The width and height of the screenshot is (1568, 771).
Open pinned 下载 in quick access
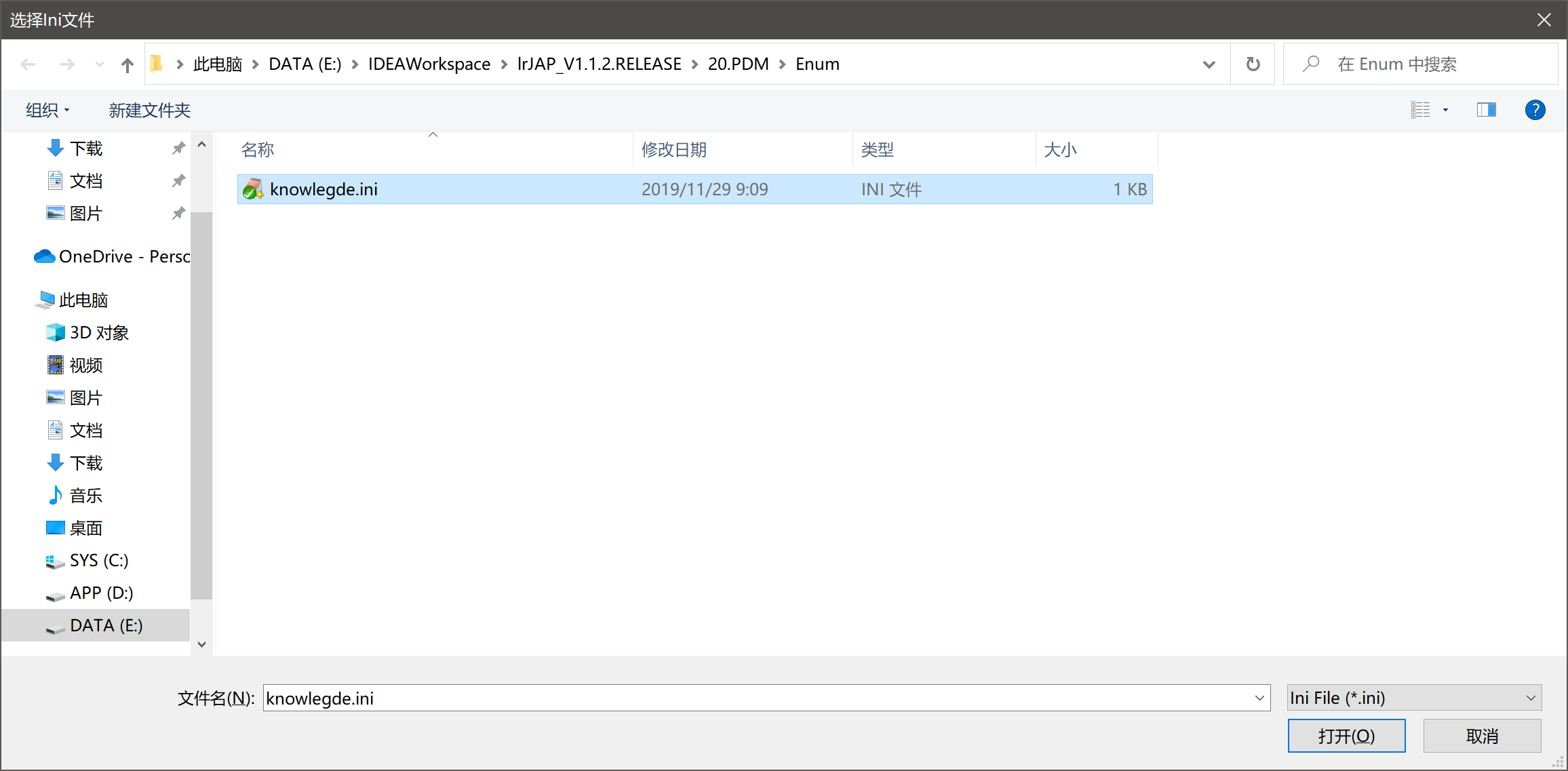click(86, 149)
